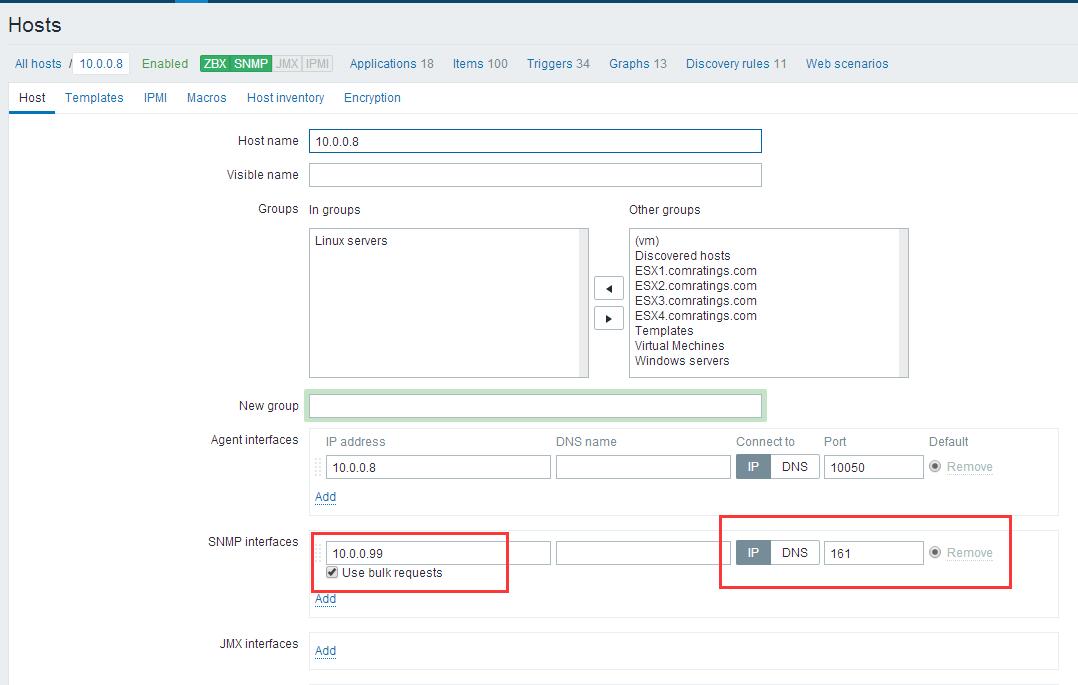This screenshot has width=1078, height=685.
Task: Open the Encryption tab
Action: (372, 98)
